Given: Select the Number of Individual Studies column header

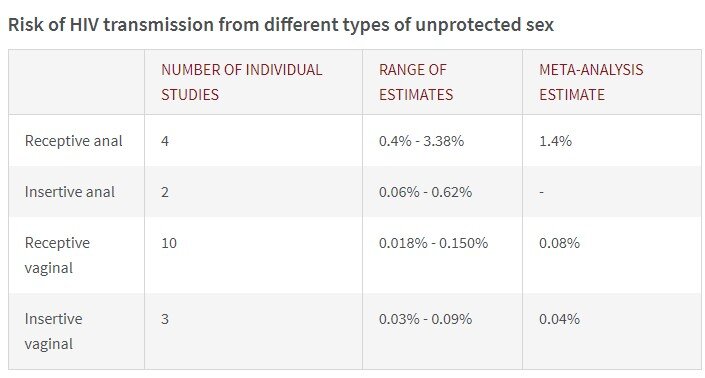Looking at the screenshot, I should pos(241,82).
